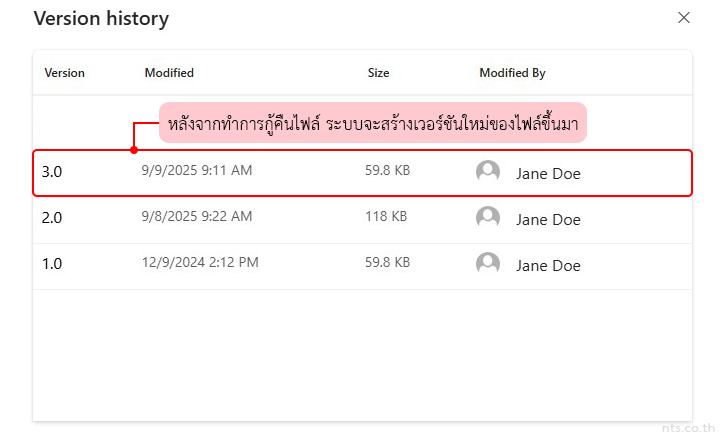Image resolution: width=720 pixels, height=434 pixels.
Task: Sort by the Version column header
Action: [64, 73]
